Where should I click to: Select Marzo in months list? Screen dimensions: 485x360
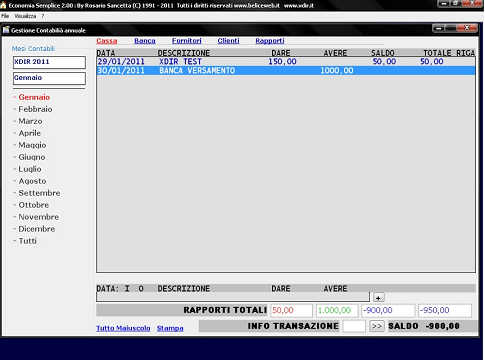tap(30, 121)
